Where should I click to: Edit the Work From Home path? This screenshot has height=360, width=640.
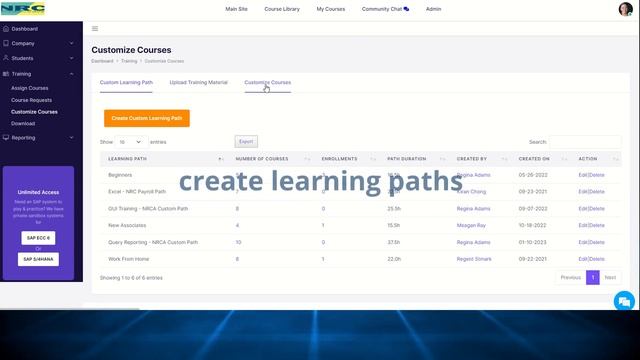[x=582, y=259]
